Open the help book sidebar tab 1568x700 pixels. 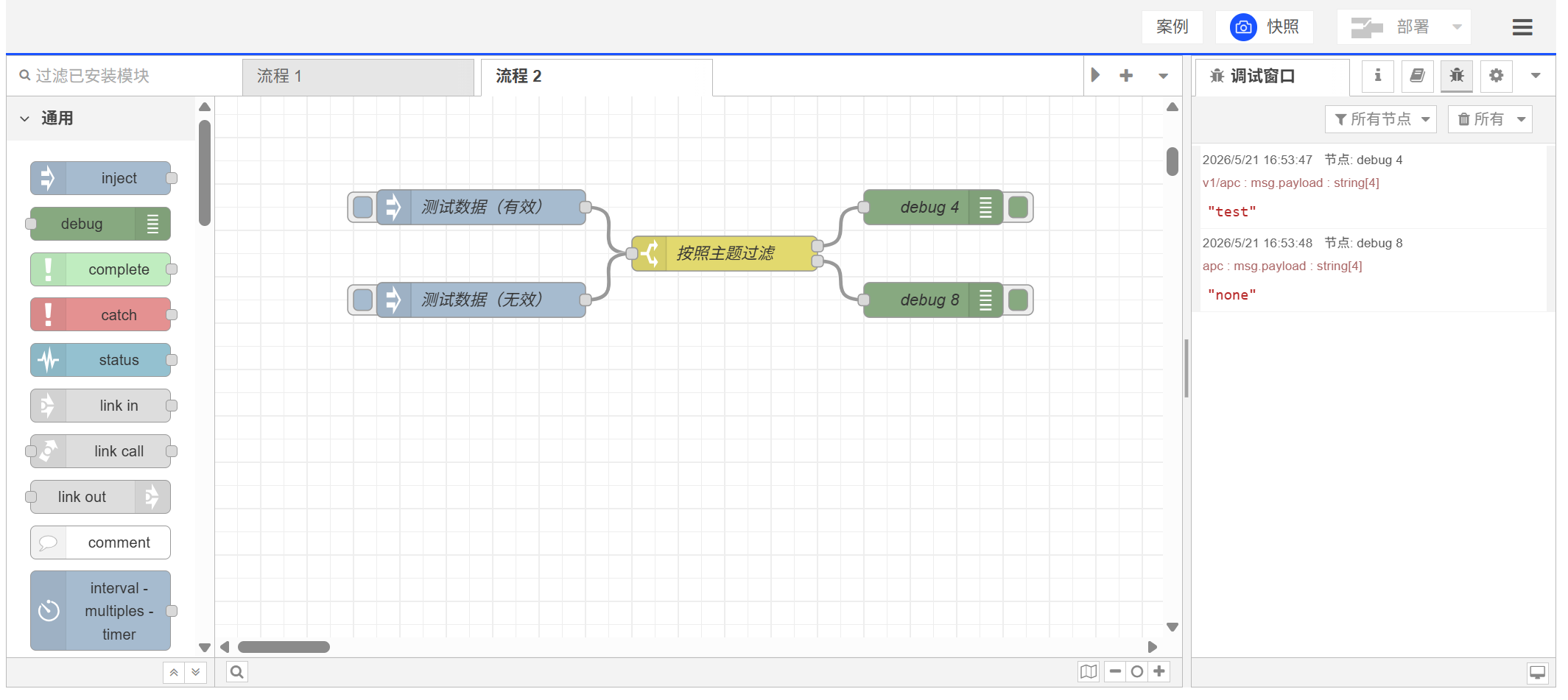pyautogui.click(x=1417, y=76)
